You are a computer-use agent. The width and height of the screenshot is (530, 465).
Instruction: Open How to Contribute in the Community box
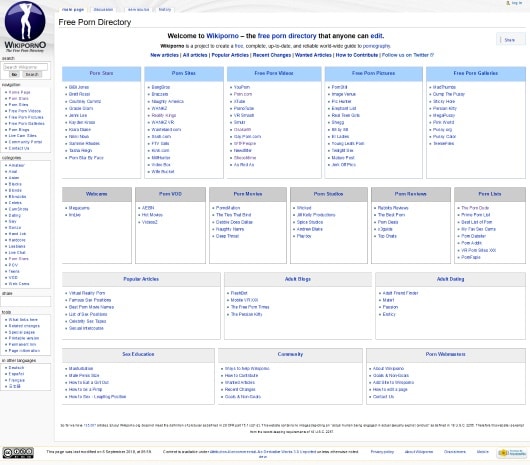tap(241, 376)
